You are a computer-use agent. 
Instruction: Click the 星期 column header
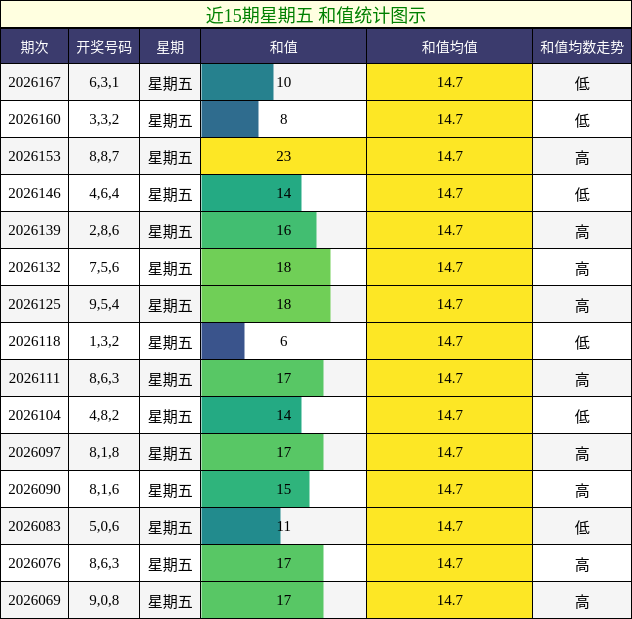(x=170, y=47)
